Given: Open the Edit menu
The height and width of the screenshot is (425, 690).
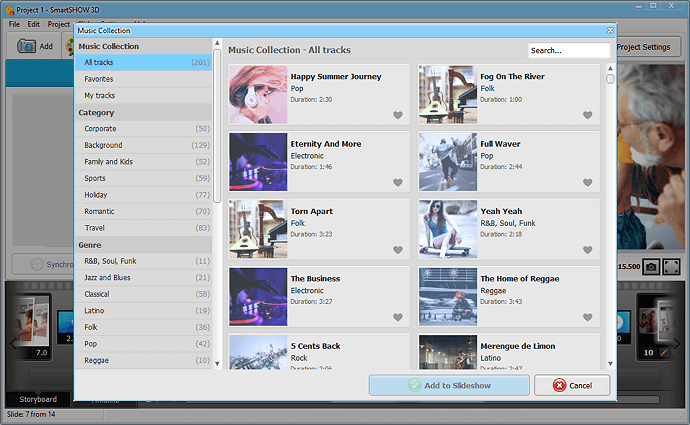Looking at the screenshot, I should (34, 23).
